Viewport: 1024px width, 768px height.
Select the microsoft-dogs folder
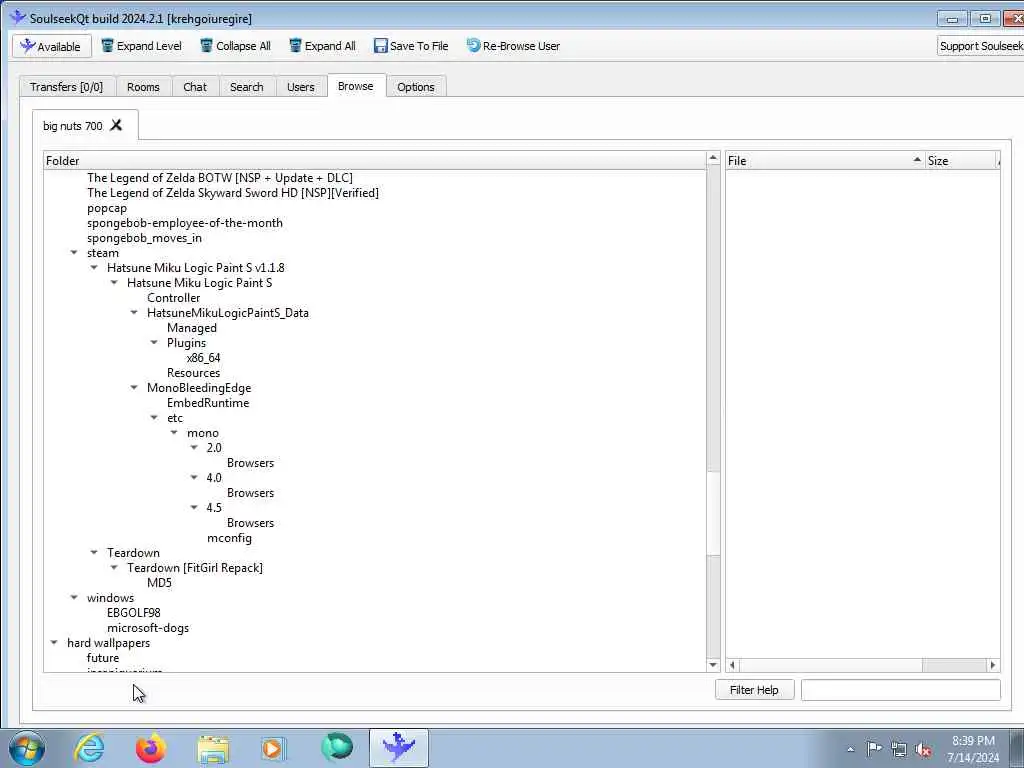tap(148, 628)
